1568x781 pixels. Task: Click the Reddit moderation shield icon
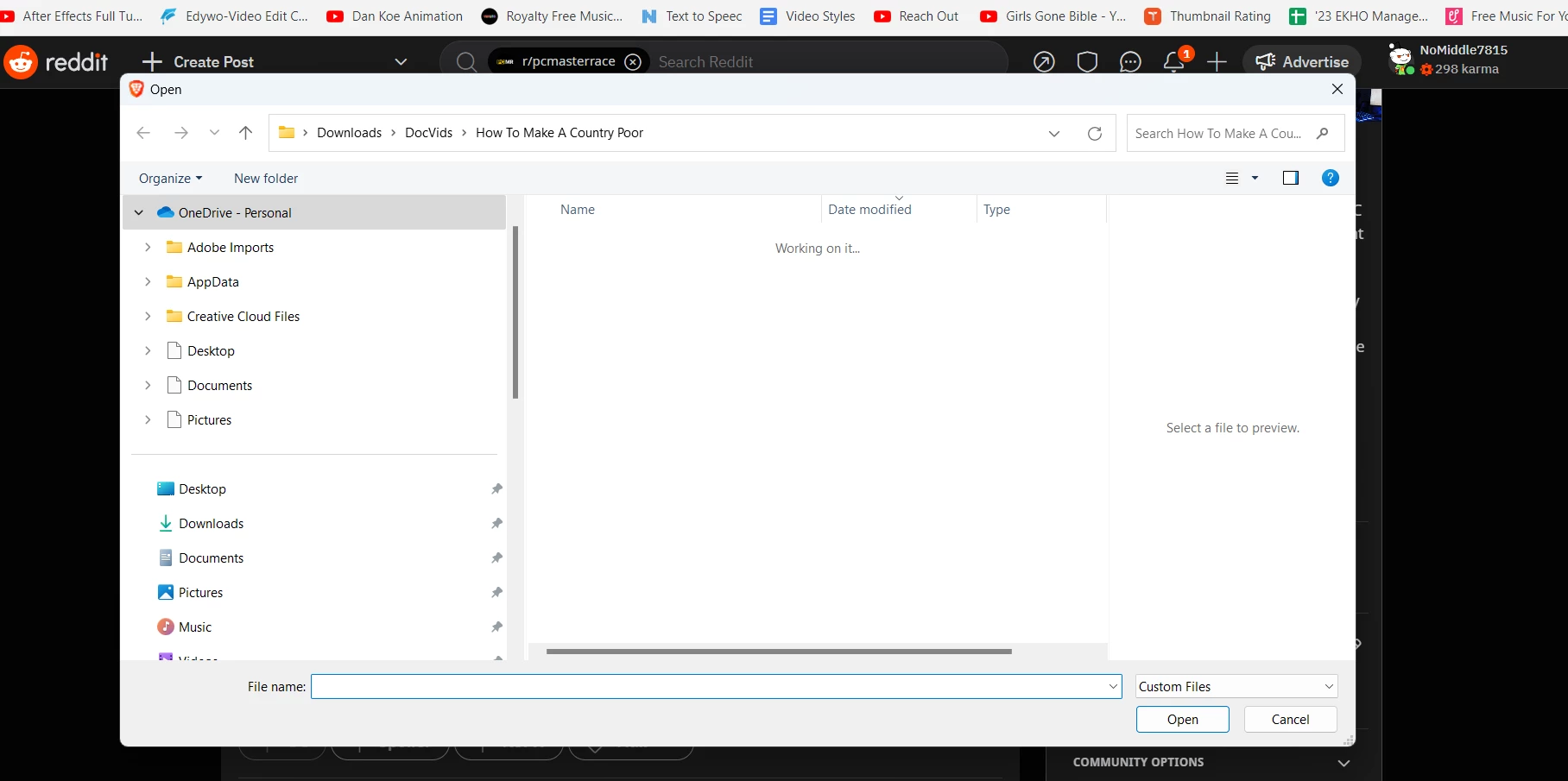[x=1087, y=62]
